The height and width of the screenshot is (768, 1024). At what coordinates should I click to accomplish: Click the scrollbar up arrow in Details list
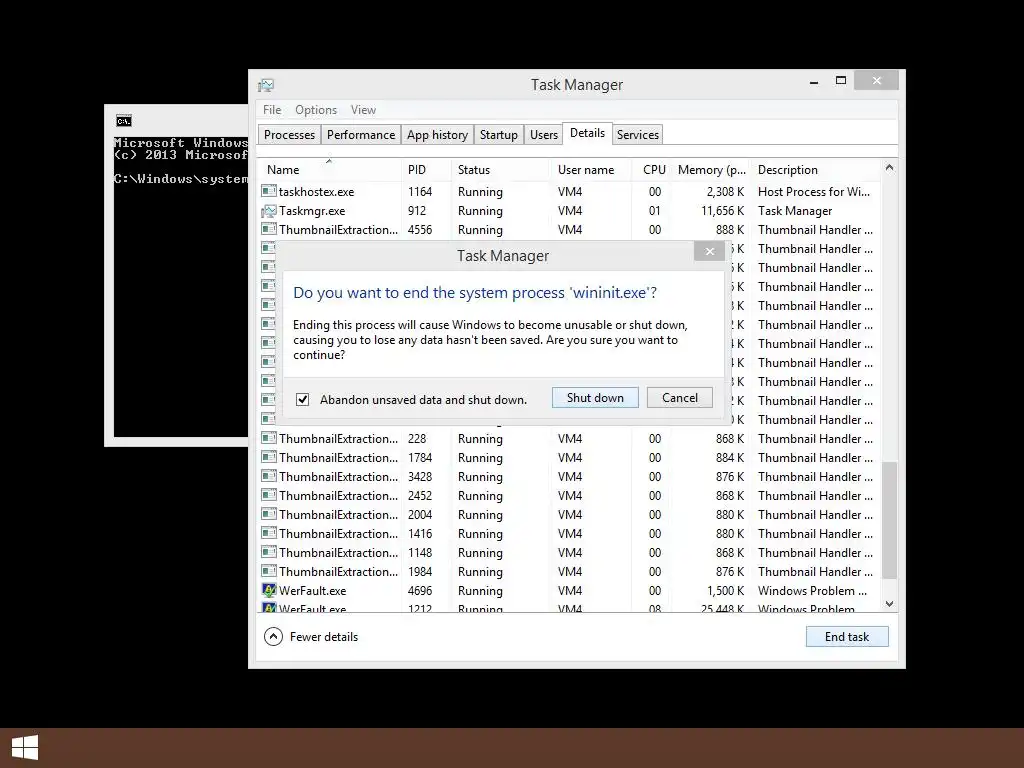889,168
